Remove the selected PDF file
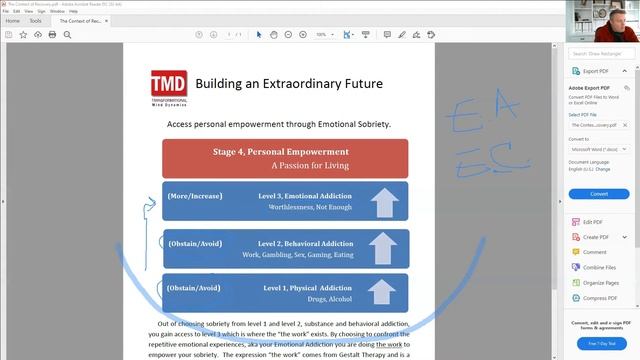Viewport: 640px width, 360px height. (625, 125)
